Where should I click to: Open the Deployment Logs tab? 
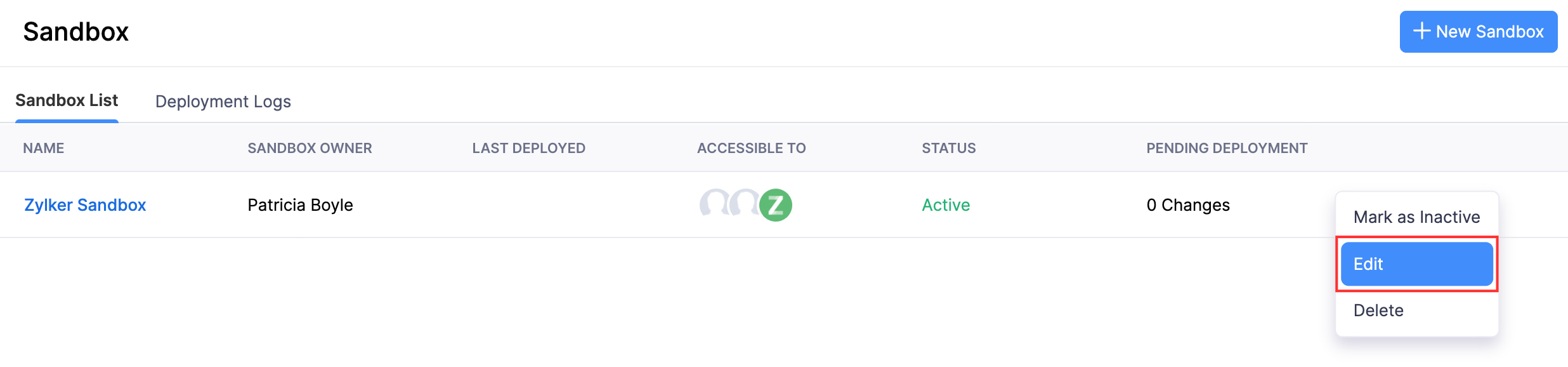(223, 102)
